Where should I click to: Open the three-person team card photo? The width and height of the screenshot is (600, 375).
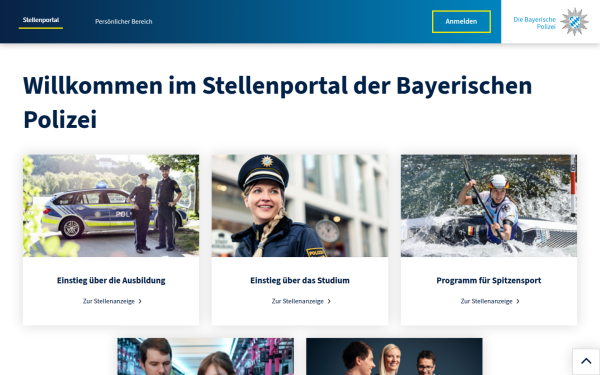click(394, 356)
